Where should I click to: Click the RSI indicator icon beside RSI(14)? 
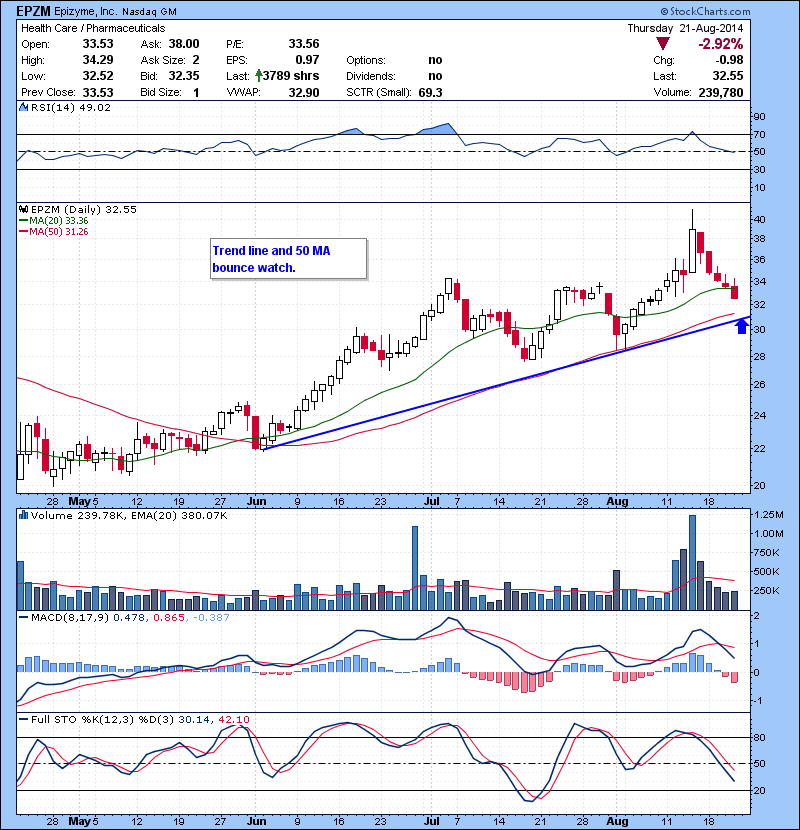pyautogui.click(x=24, y=107)
